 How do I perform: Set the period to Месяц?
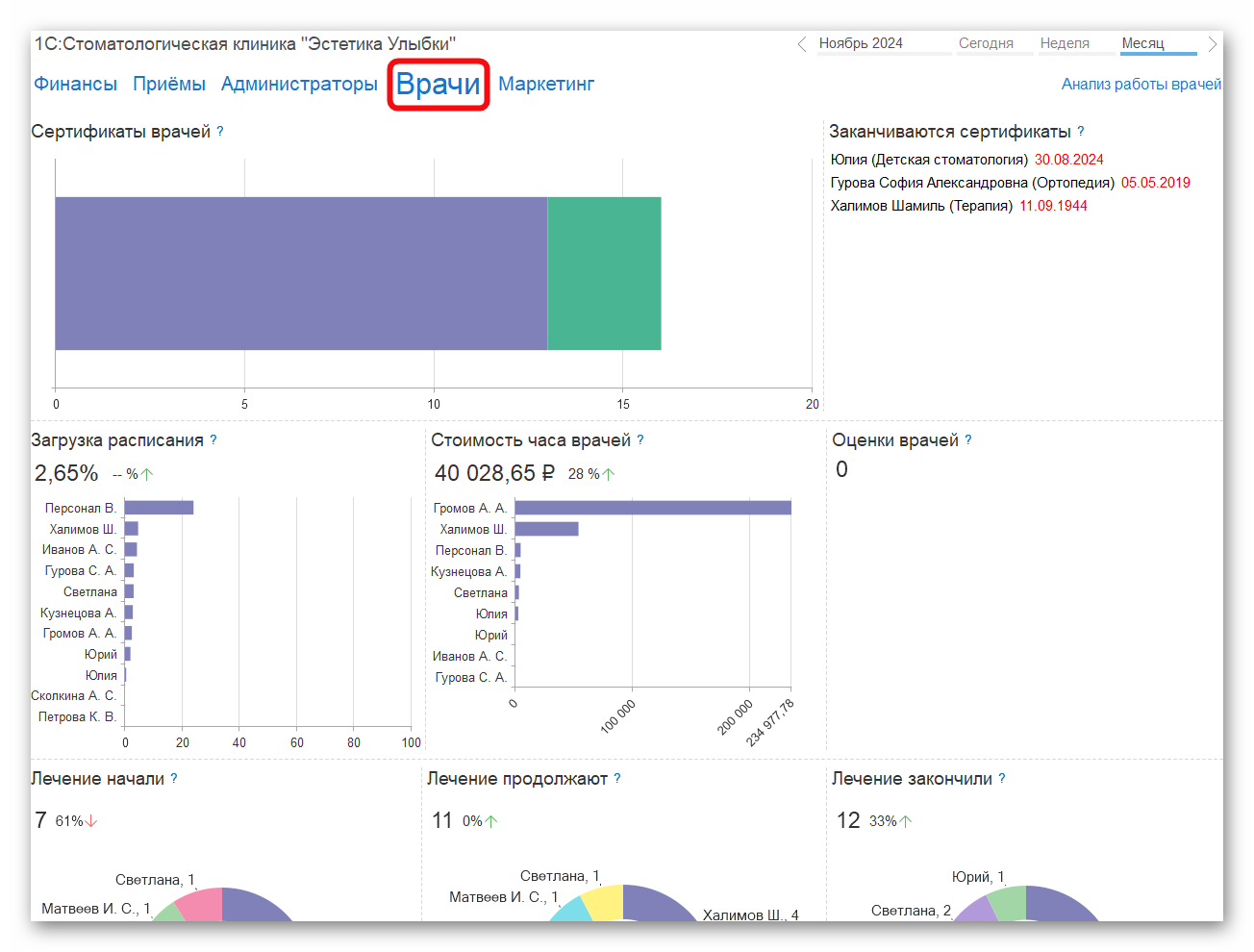click(x=1142, y=43)
